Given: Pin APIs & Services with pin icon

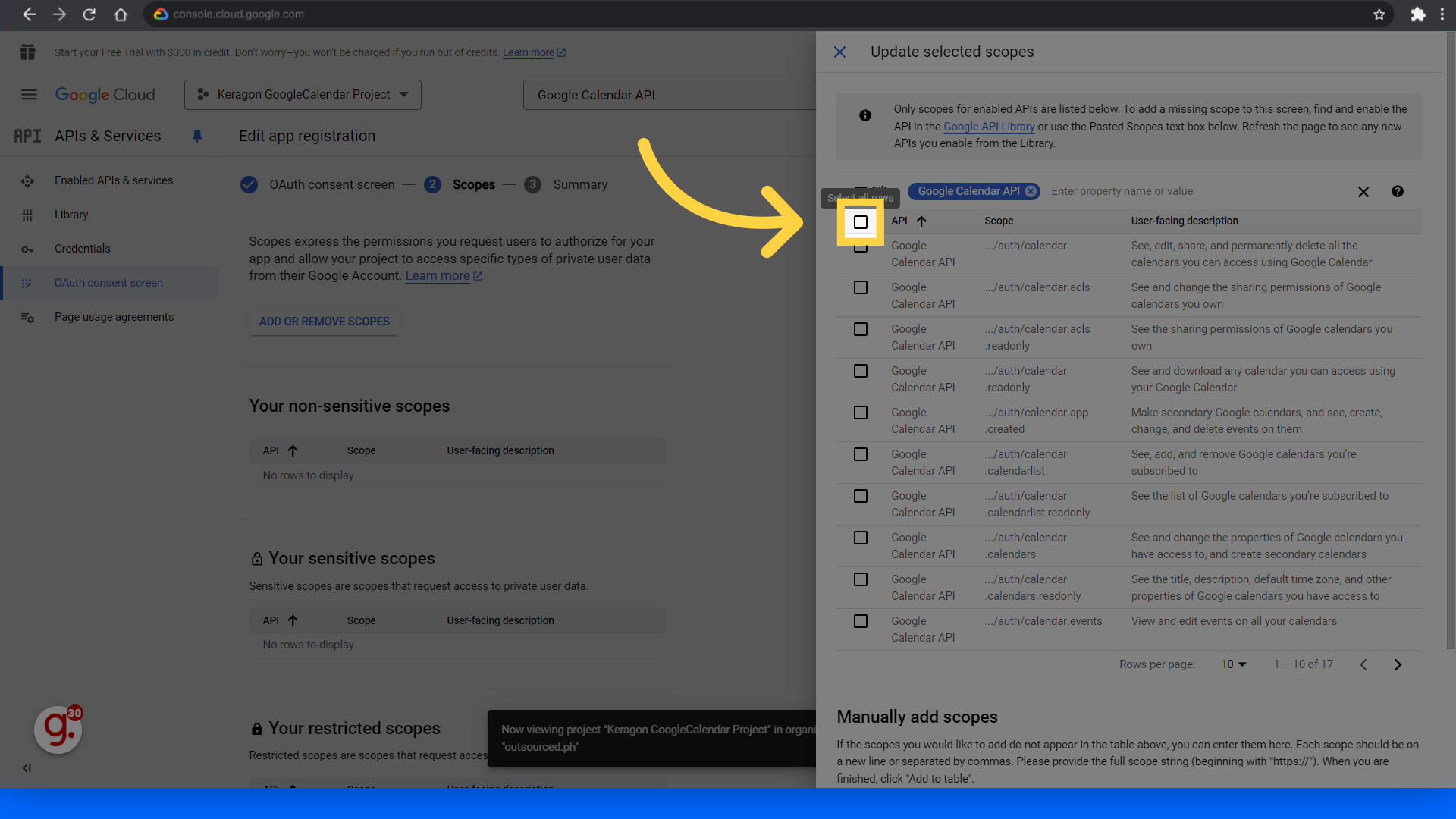Looking at the screenshot, I should (x=197, y=136).
